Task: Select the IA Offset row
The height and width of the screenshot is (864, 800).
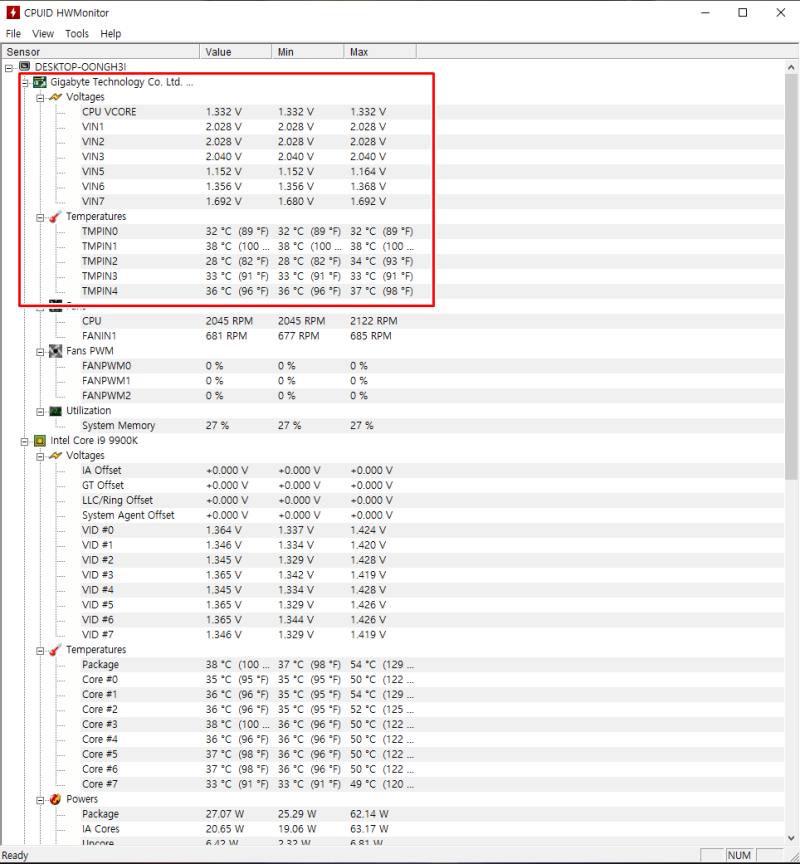Action: (431, 471)
